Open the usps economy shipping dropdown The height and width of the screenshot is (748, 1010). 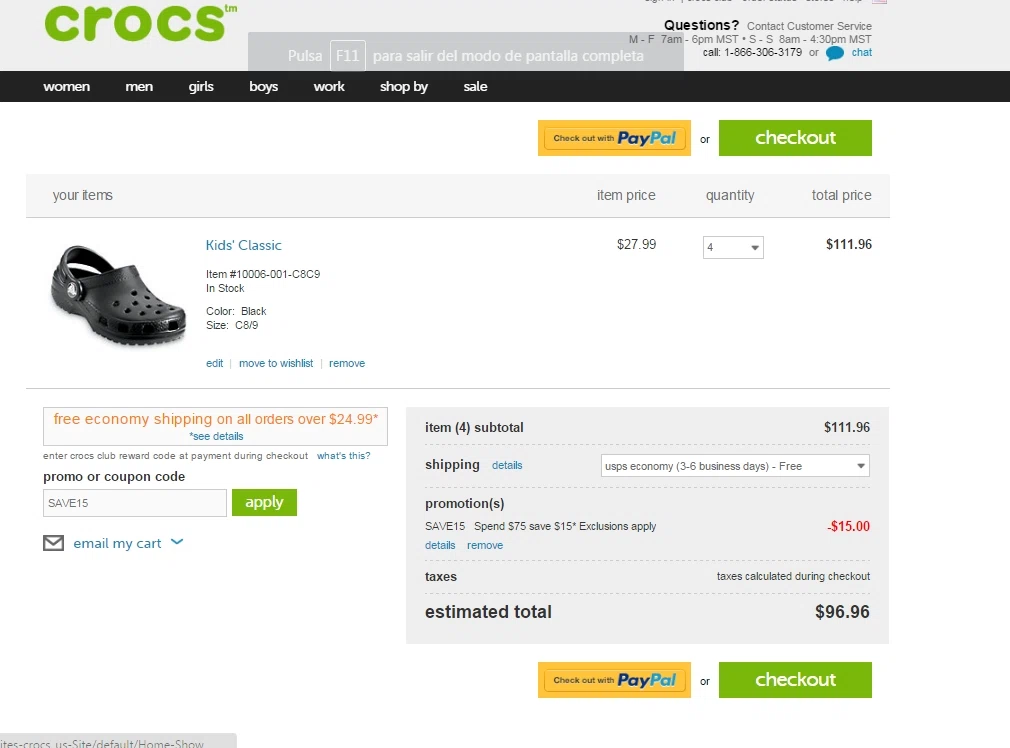[735, 466]
